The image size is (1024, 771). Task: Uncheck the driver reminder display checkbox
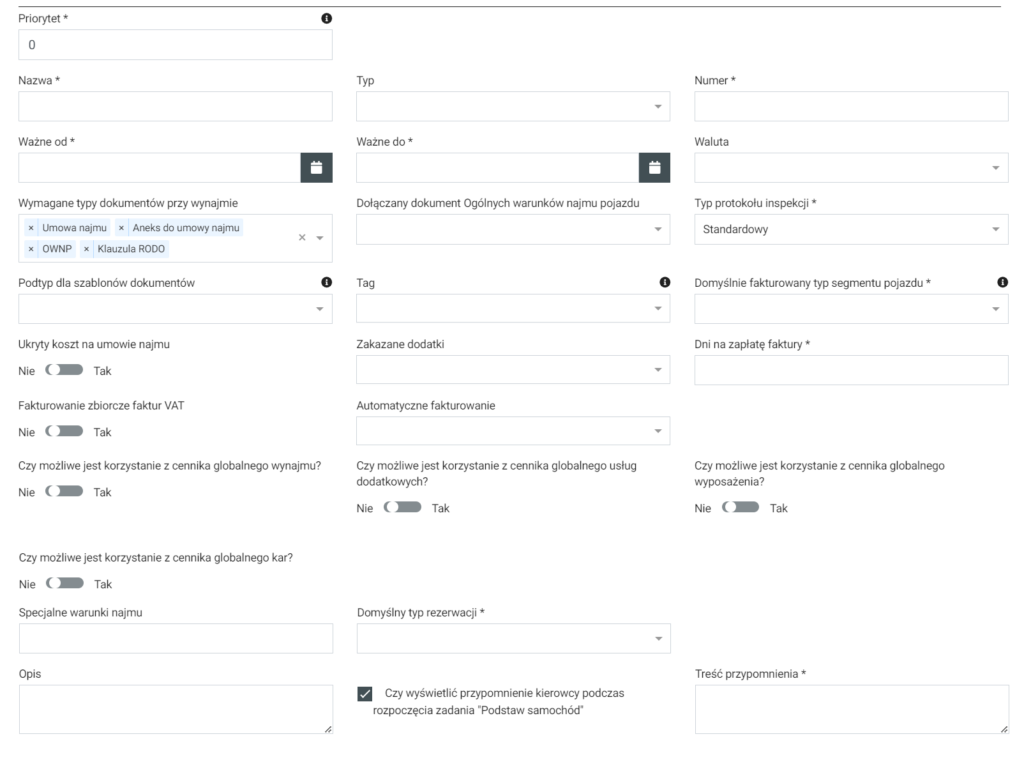pos(365,694)
